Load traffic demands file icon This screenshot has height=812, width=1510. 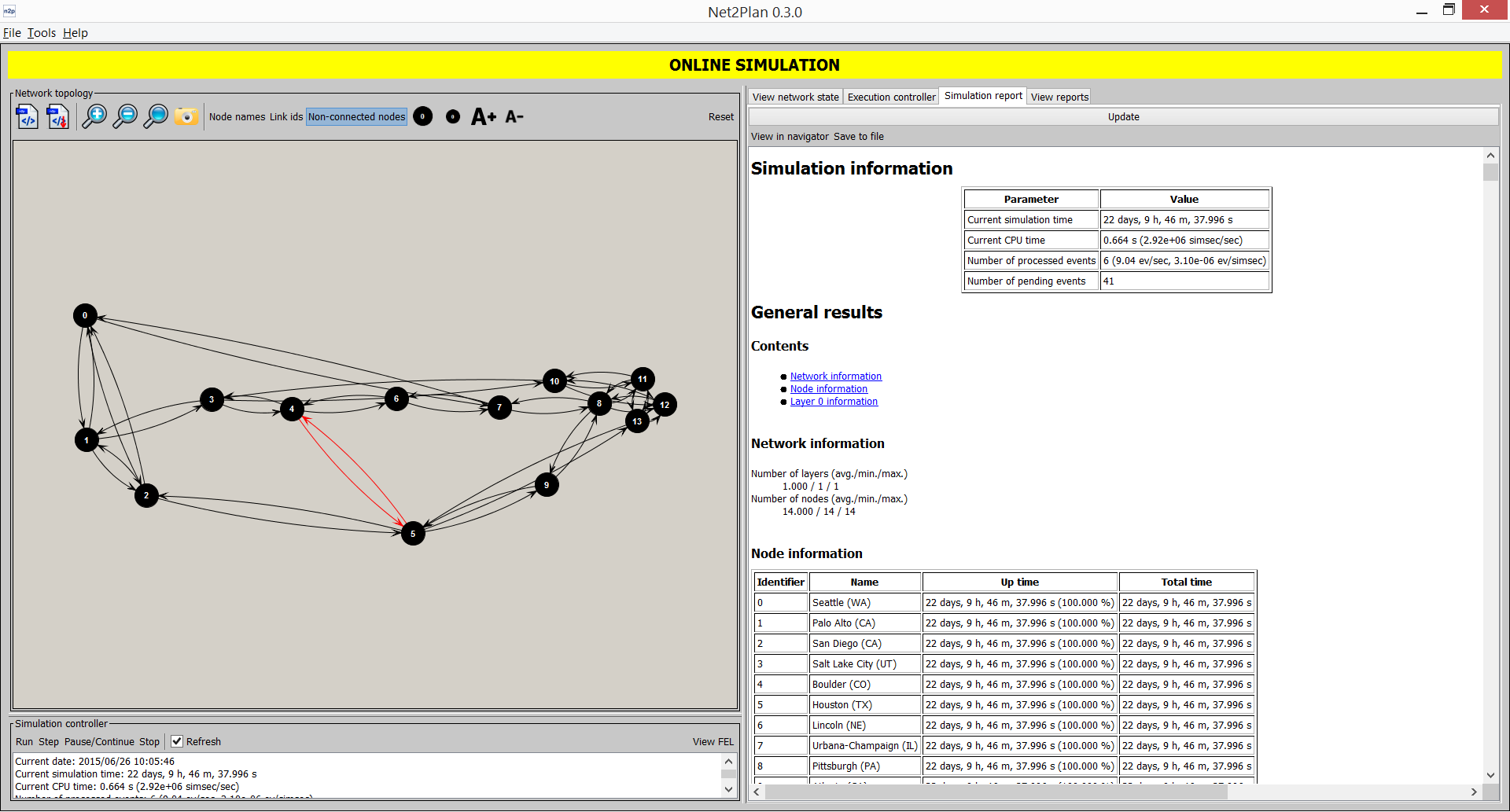58,117
